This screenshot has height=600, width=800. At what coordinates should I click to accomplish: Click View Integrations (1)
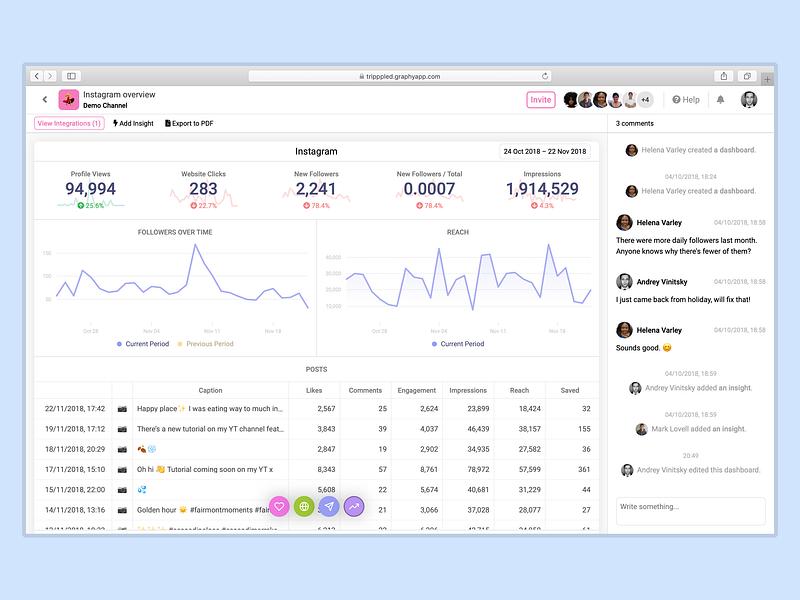pos(69,123)
